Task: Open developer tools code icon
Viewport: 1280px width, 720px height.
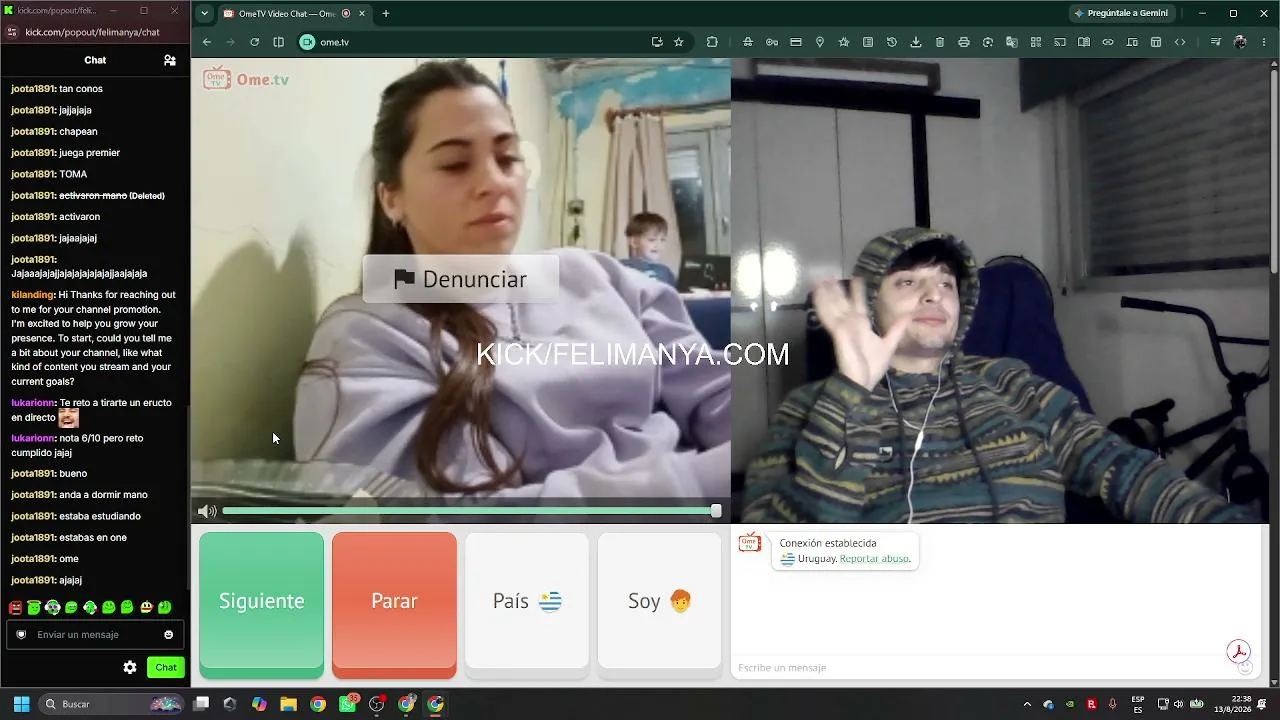Action: 1180,42
